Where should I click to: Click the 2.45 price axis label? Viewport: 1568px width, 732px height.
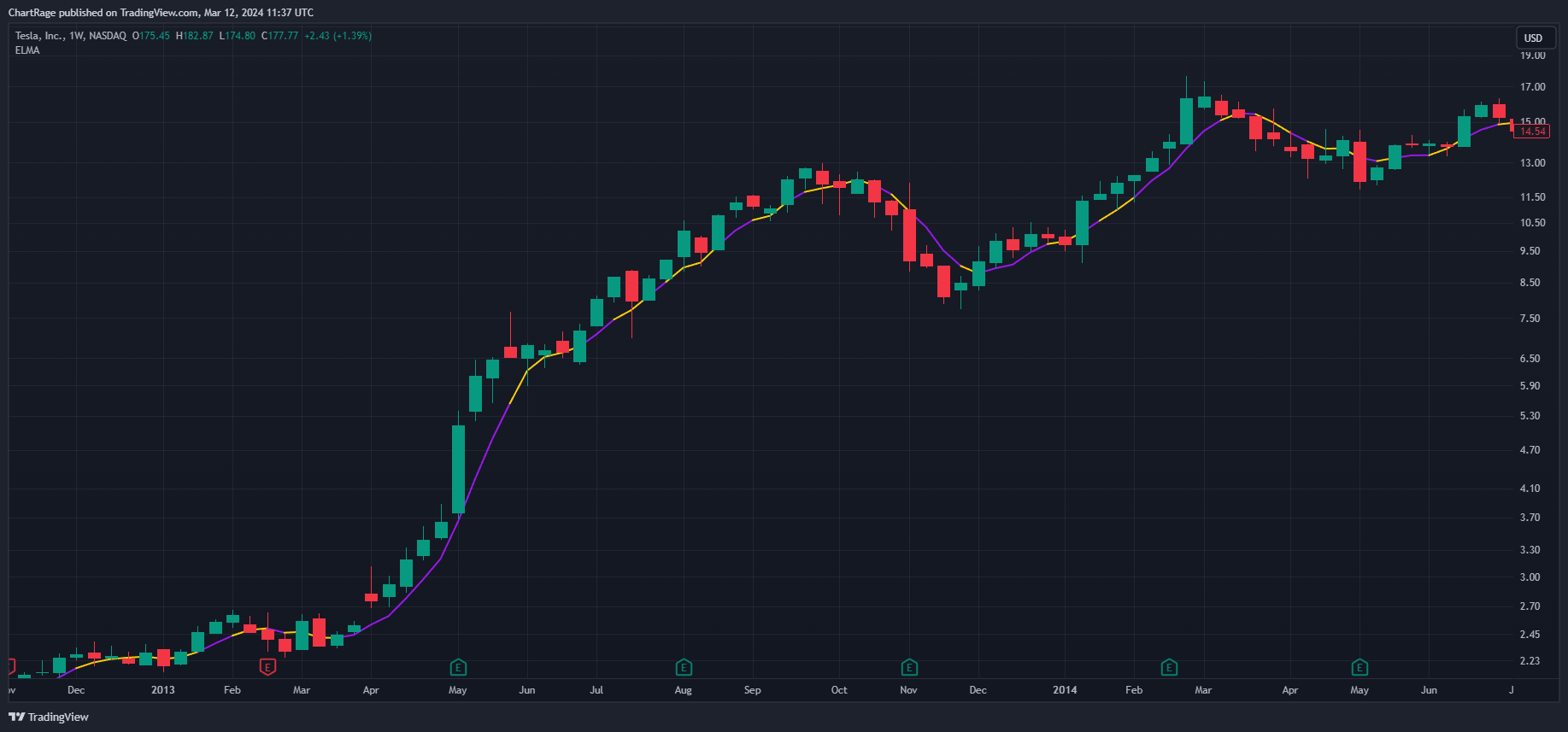point(1530,635)
